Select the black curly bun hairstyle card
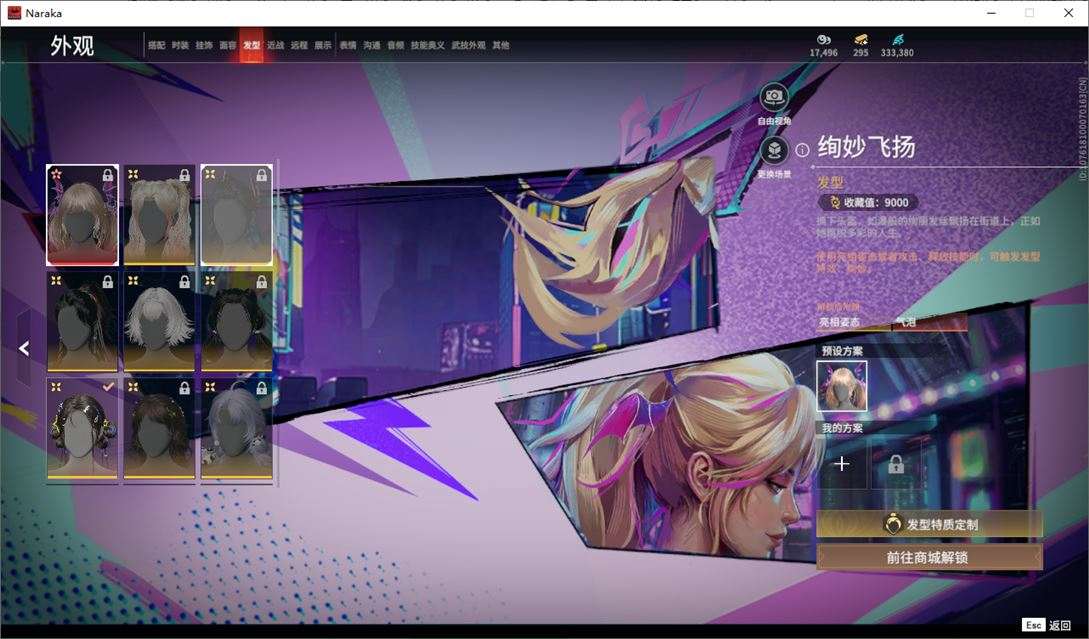 pos(236,321)
